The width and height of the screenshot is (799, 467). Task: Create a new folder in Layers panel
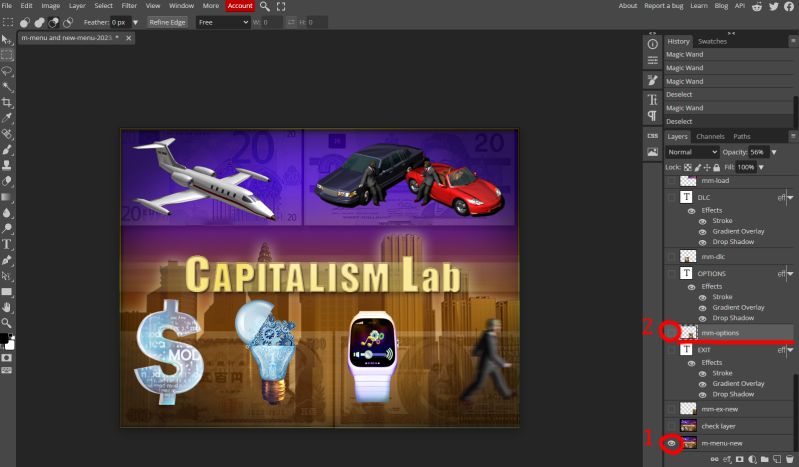pos(764,459)
